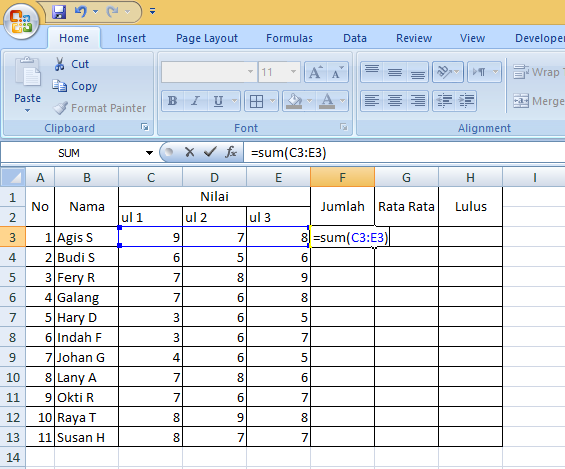Screen dimensions: 565x469
Task: Open the Insert Function fx icon
Action: click(x=231, y=152)
